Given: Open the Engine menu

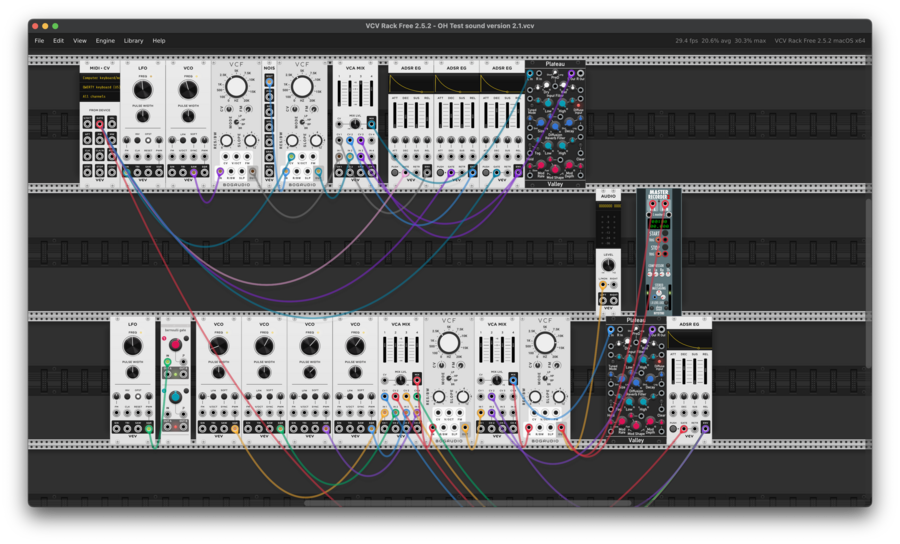Looking at the screenshot, I should click(x=105, y=41).
